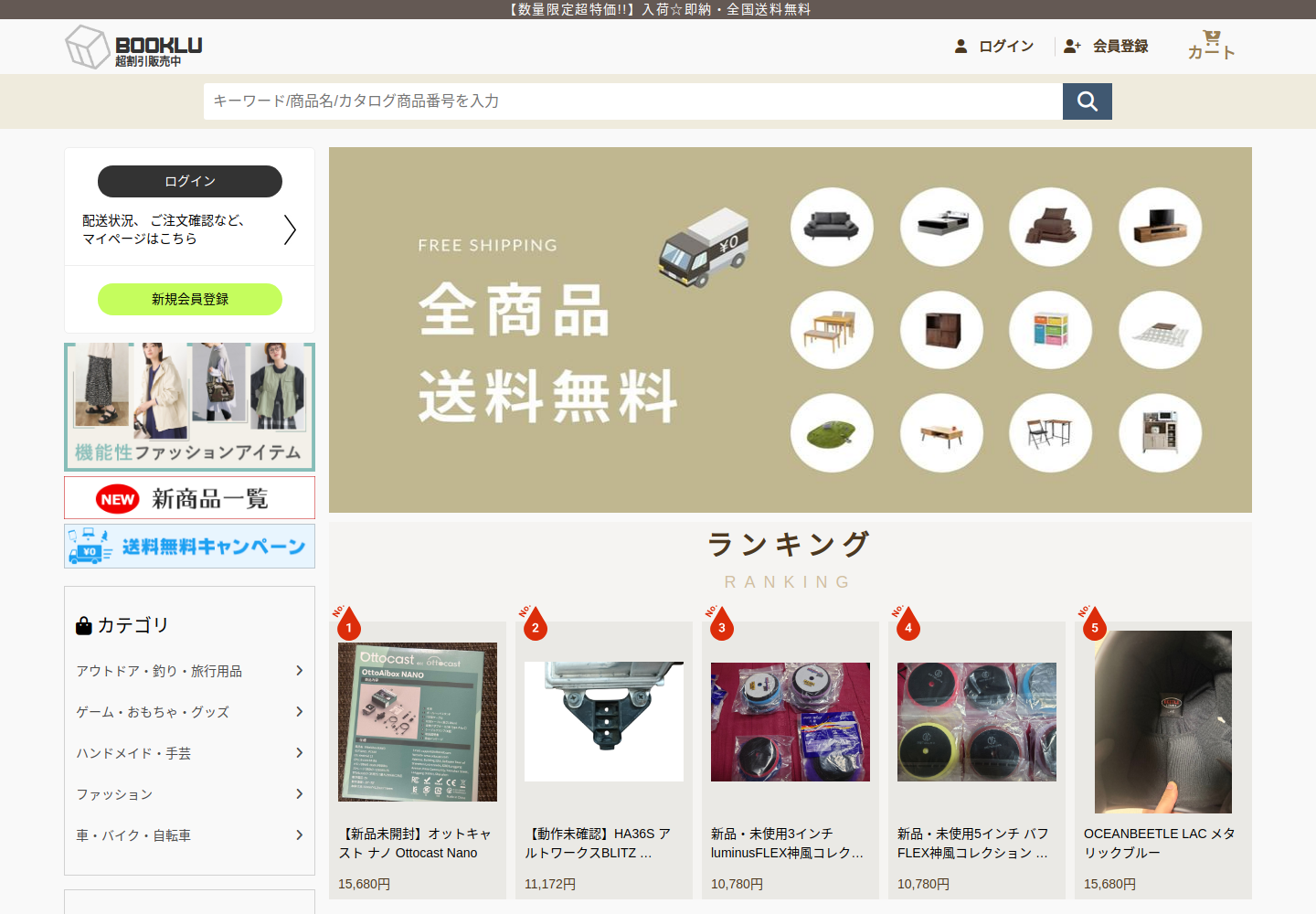Click the BOOKLU box logo
The height and width of the screenshot is (914, 1316).
coord(133,47)
